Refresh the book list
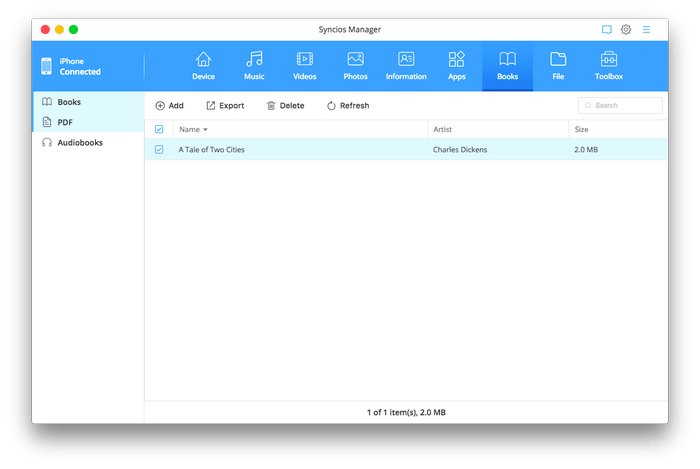 click(x=348, y=105)
